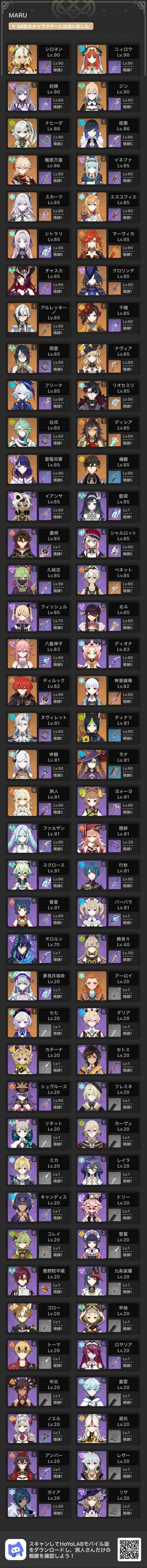Open the ディルック character portrait
Screen dimensions: 147x1568
coord(23,691)
